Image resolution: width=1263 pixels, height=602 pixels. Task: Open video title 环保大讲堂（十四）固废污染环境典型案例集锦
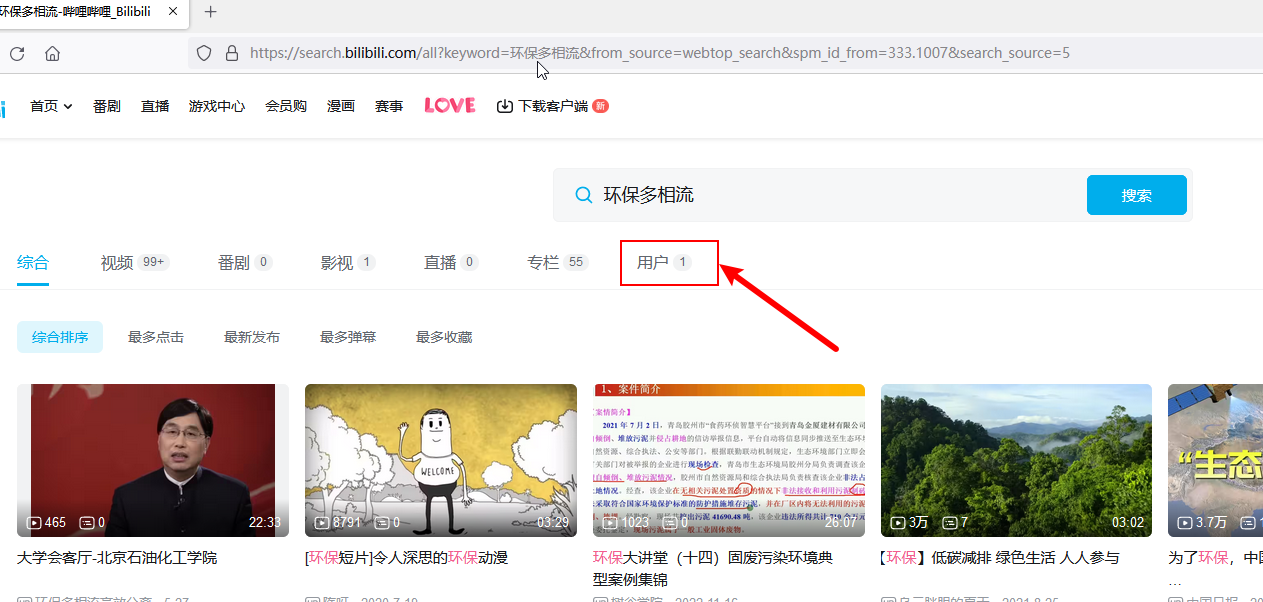[x=713, y=568]
